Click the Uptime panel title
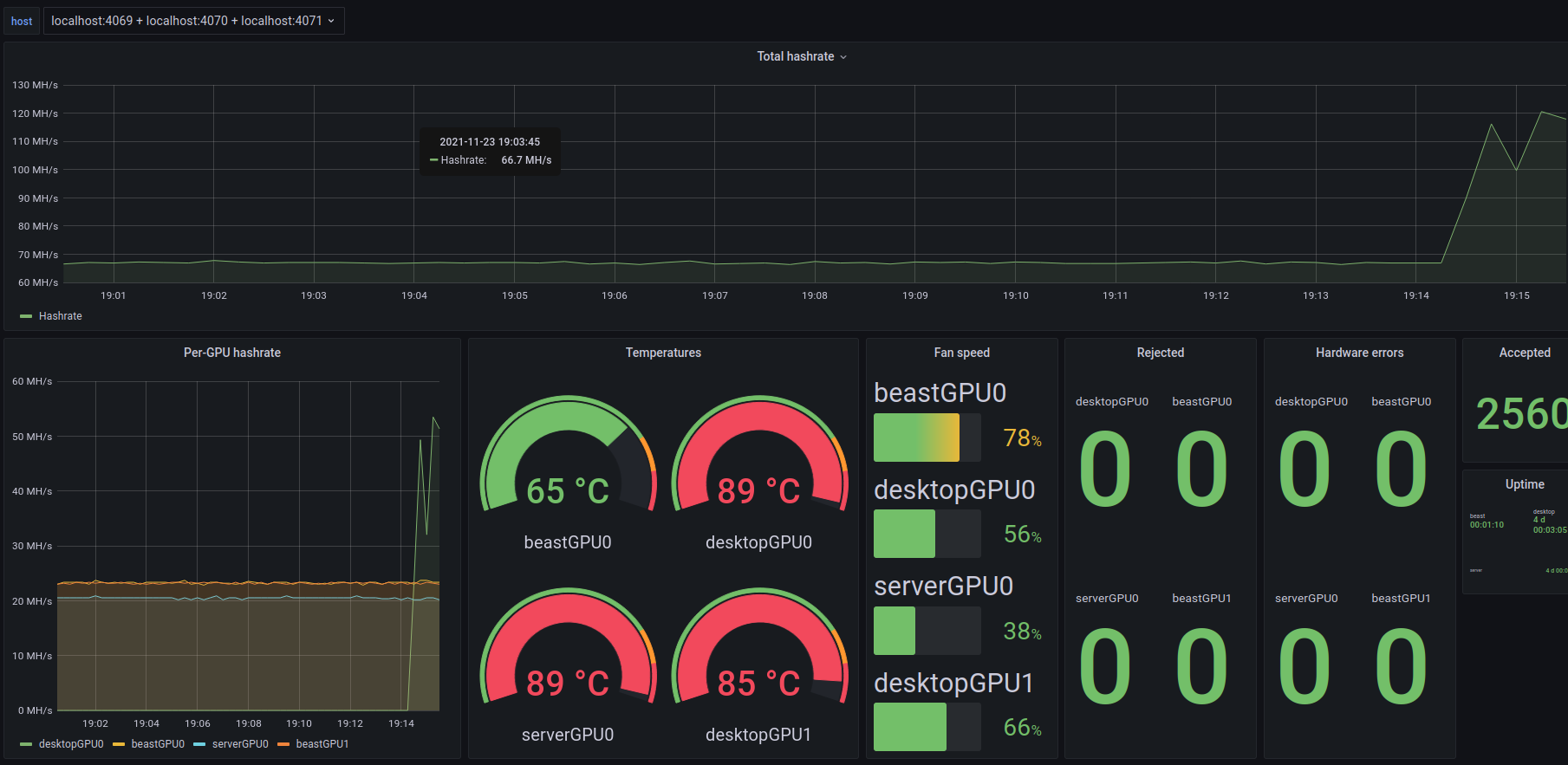The height and width of the screenshot is (765, 1568). 1524,484
